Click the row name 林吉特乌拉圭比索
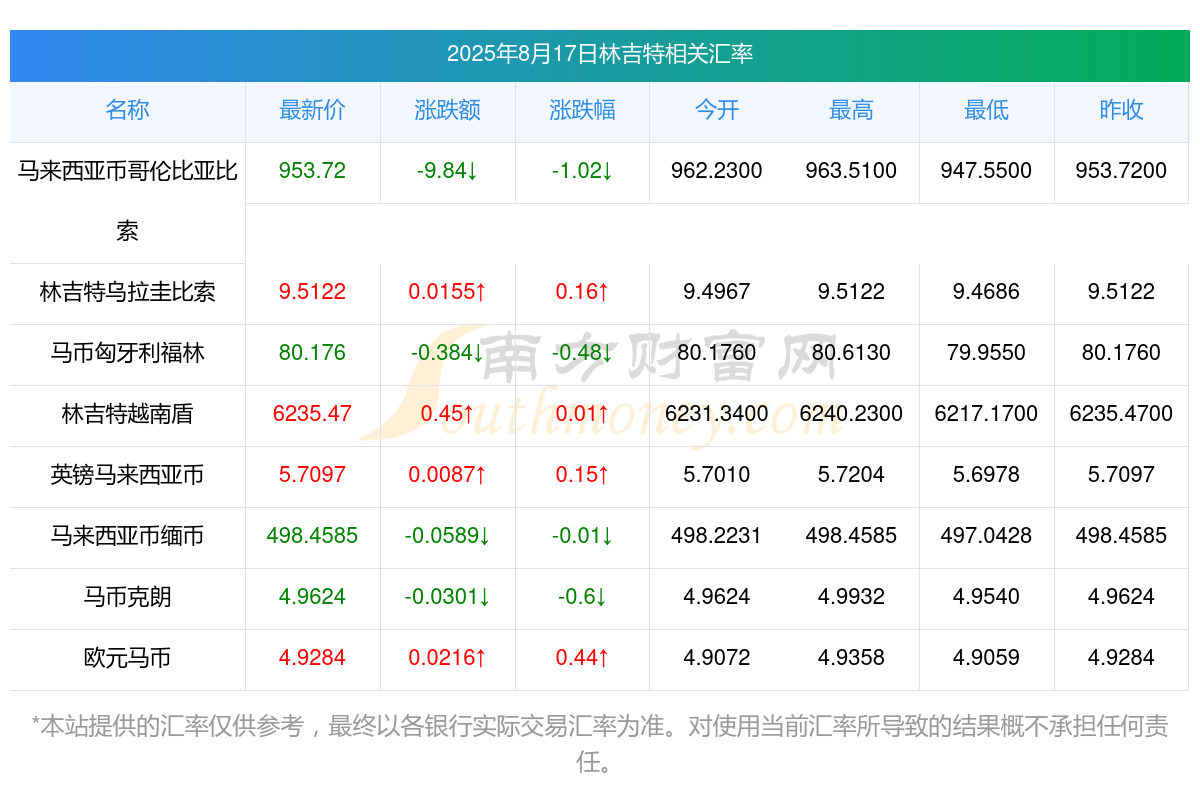Image resolution: width=1200 pixels, height=793 pixels. pyautogui.click(x=127, y=292)
